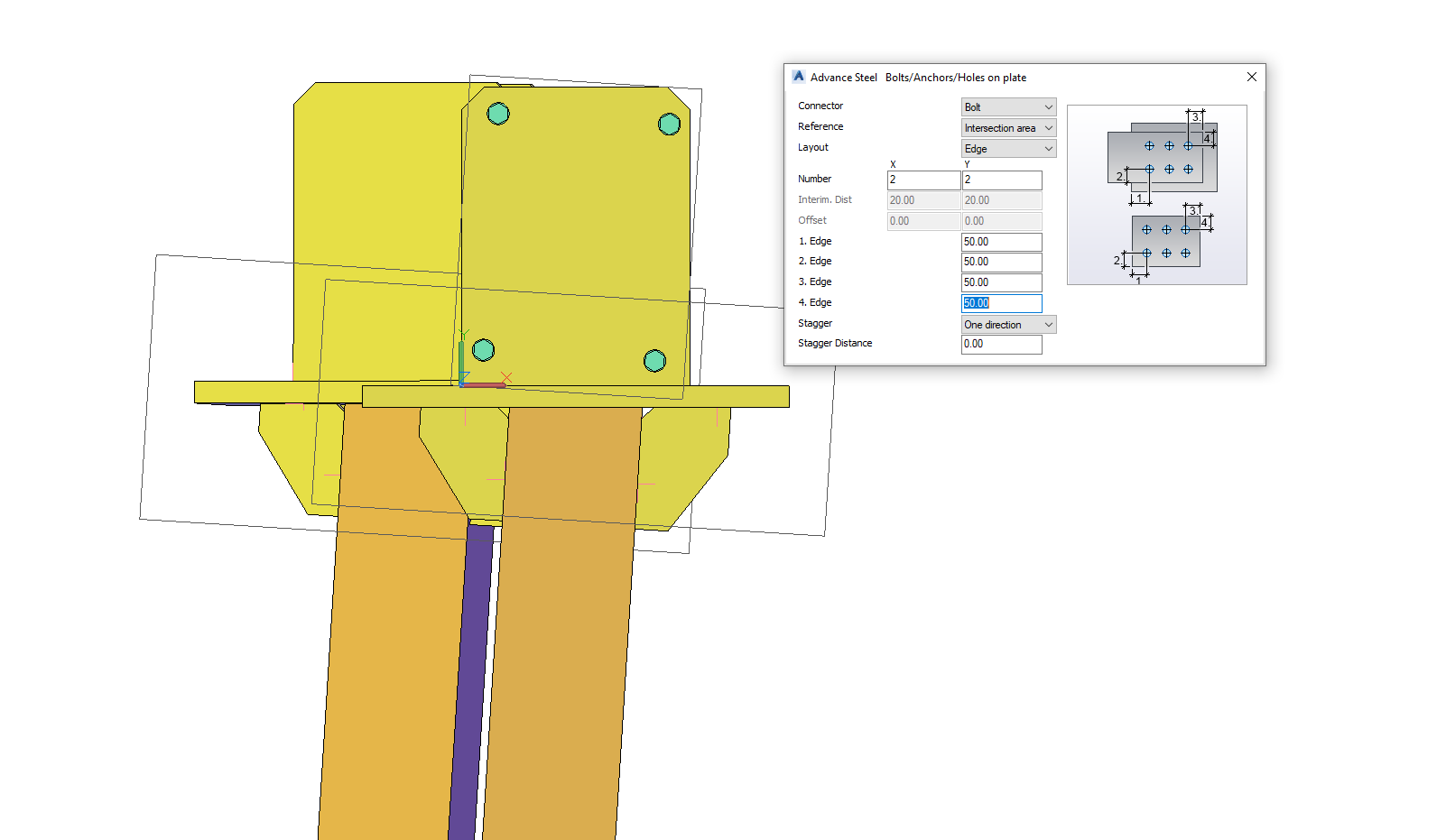Click the disabled Offset Y field
The height and width of the screenshot is (840, 1446).
[x=1001, y=220]
